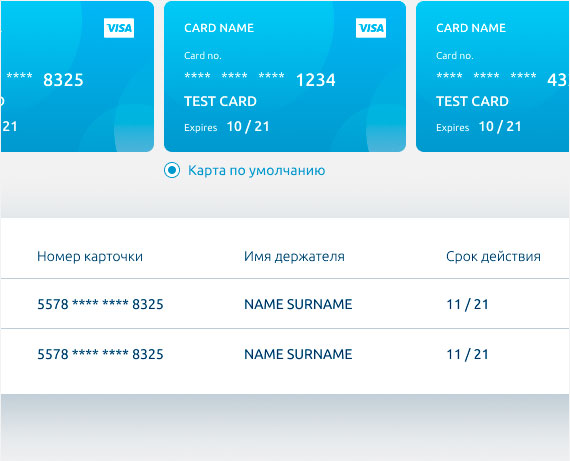Click the TEST CARD name on the middle card

(x=220, y=101)
